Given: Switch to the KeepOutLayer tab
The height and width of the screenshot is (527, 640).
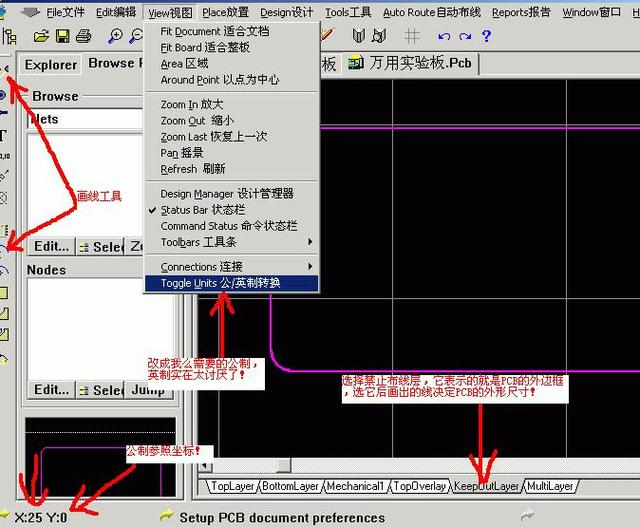Looking at the screenshot, I should [486, 486].
